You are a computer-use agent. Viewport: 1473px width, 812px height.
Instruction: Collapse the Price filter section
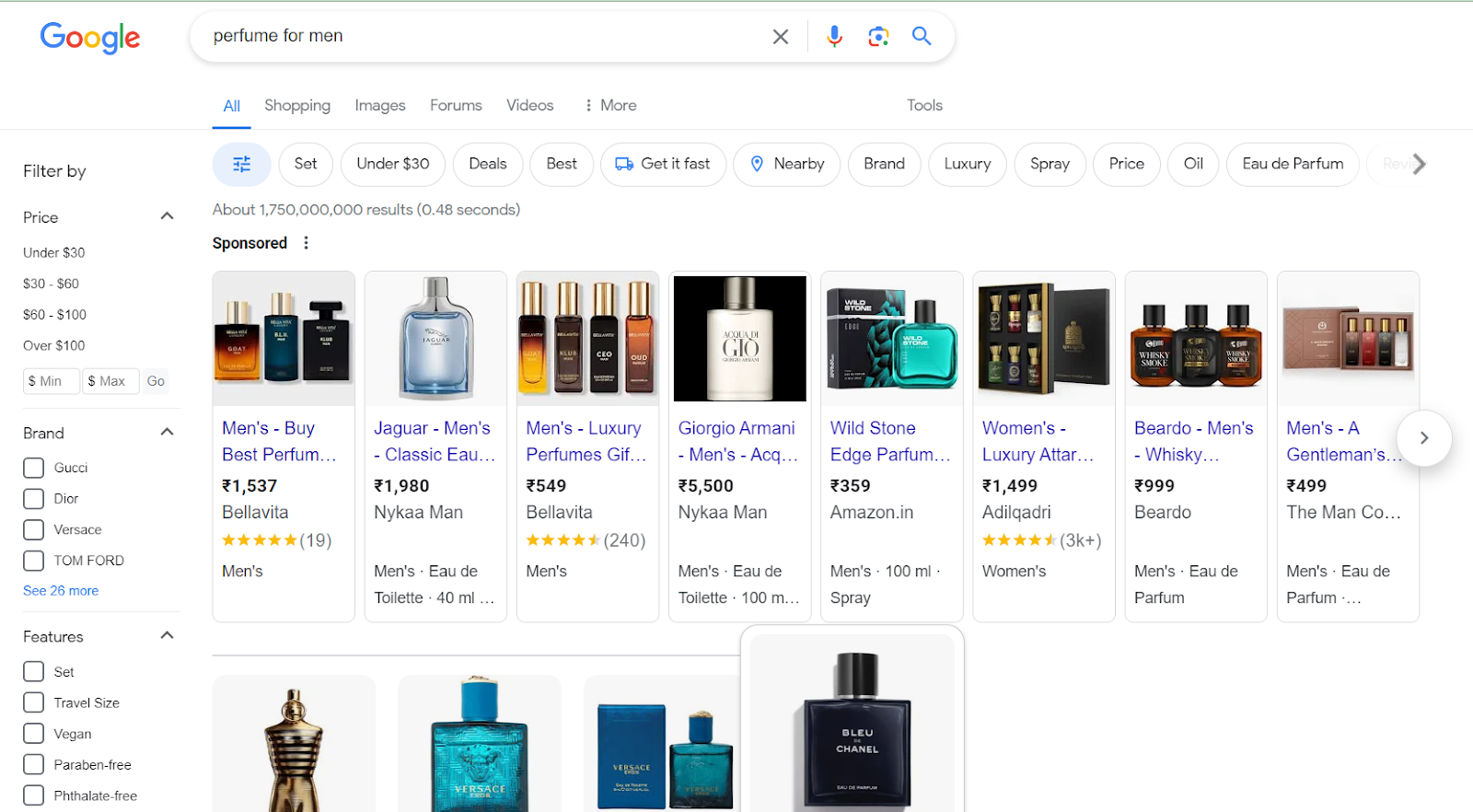click(167, 216)
